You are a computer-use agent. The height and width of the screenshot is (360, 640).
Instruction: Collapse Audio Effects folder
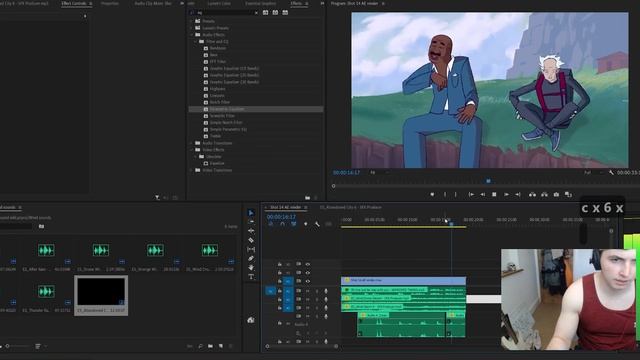tap(192, 35)
